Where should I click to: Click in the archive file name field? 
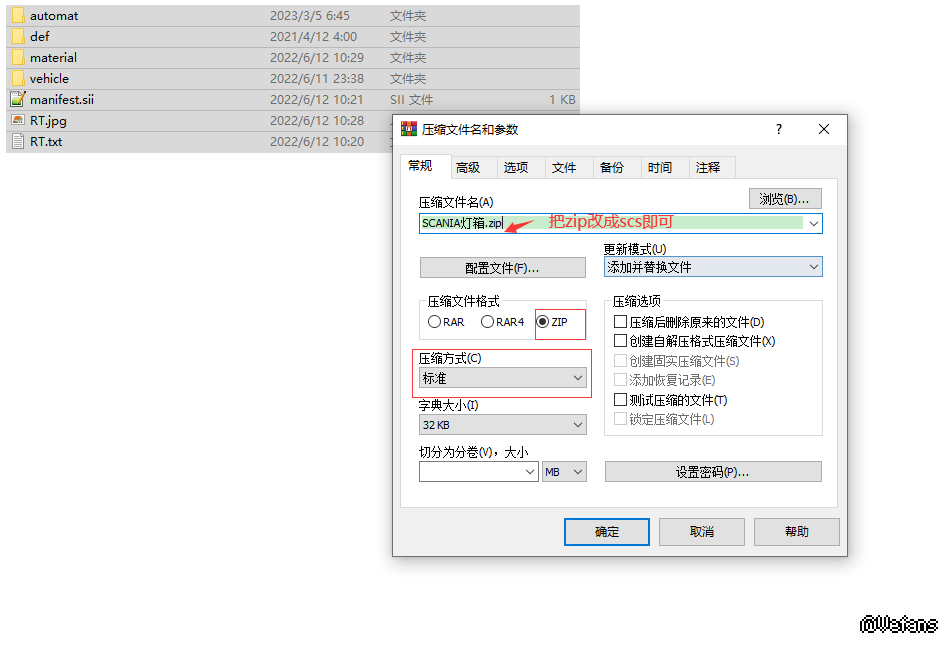point(610,223)
